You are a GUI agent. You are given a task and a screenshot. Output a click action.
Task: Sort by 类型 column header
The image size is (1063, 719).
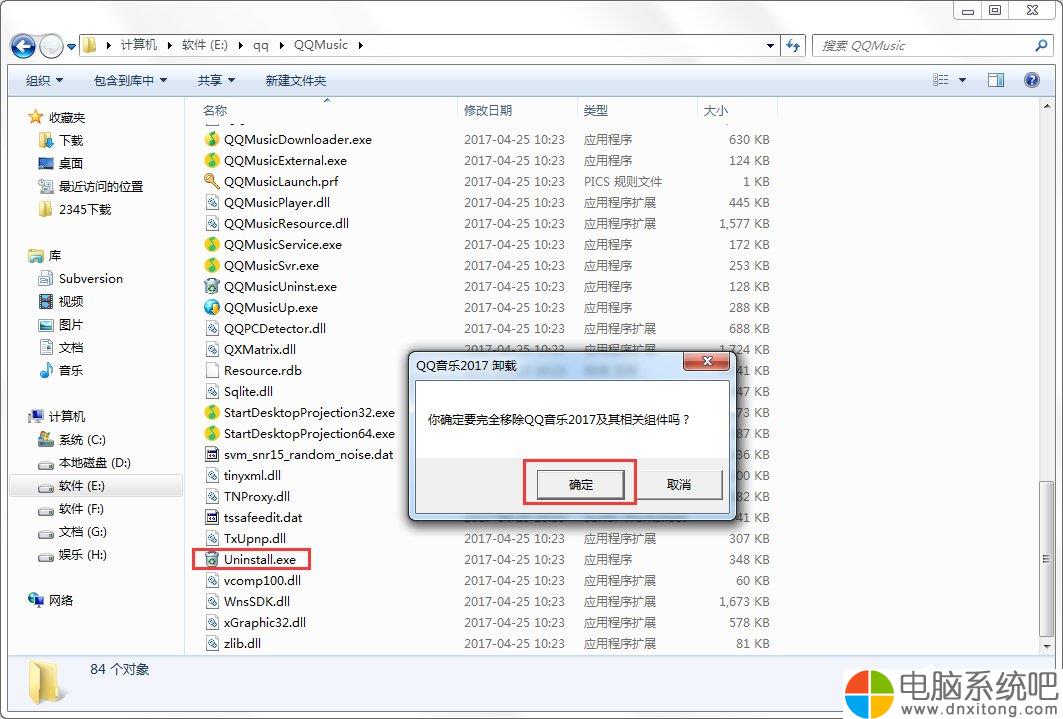(595, 110)
